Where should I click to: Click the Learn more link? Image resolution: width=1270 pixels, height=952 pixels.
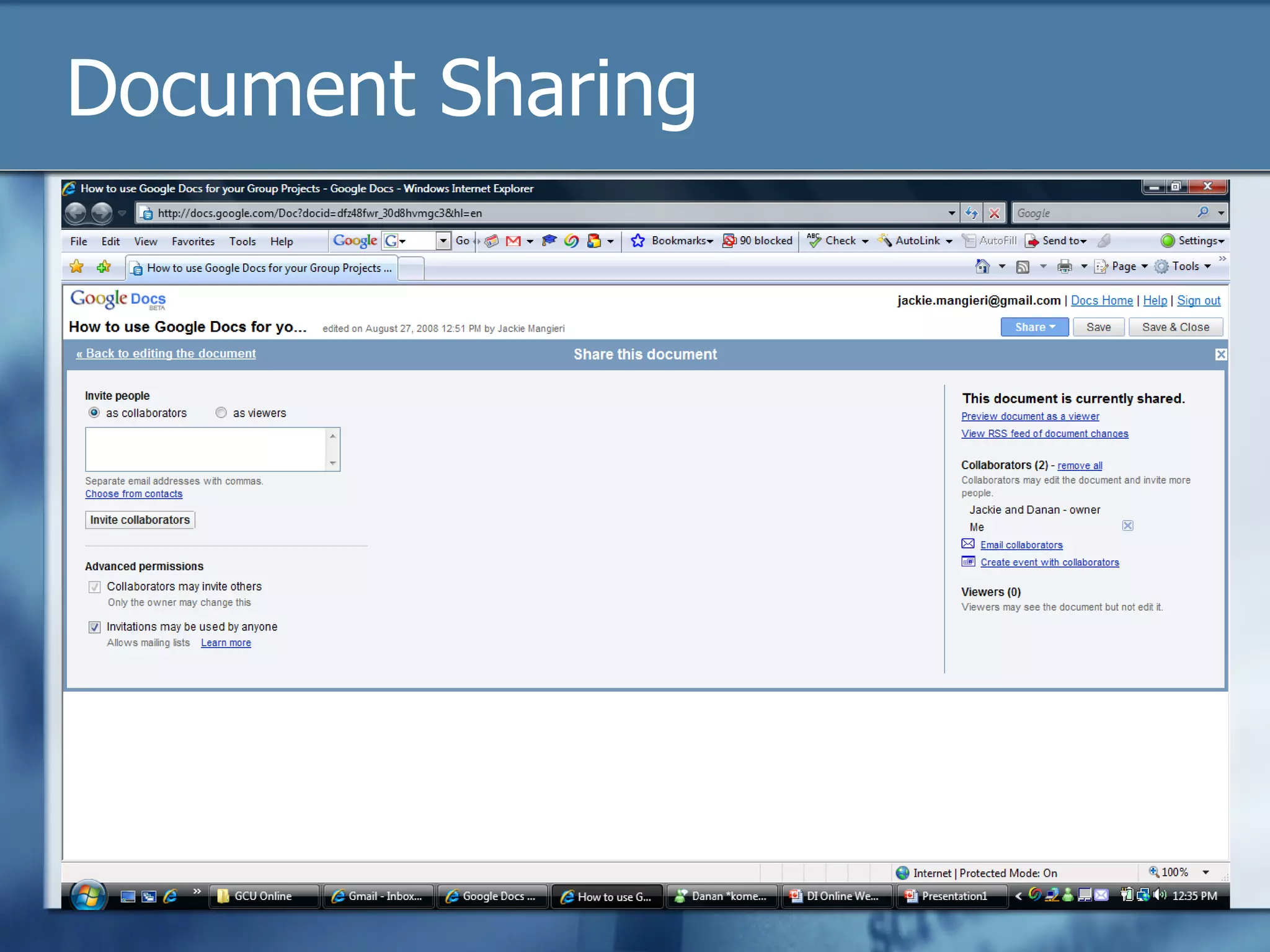click(226, 643)
